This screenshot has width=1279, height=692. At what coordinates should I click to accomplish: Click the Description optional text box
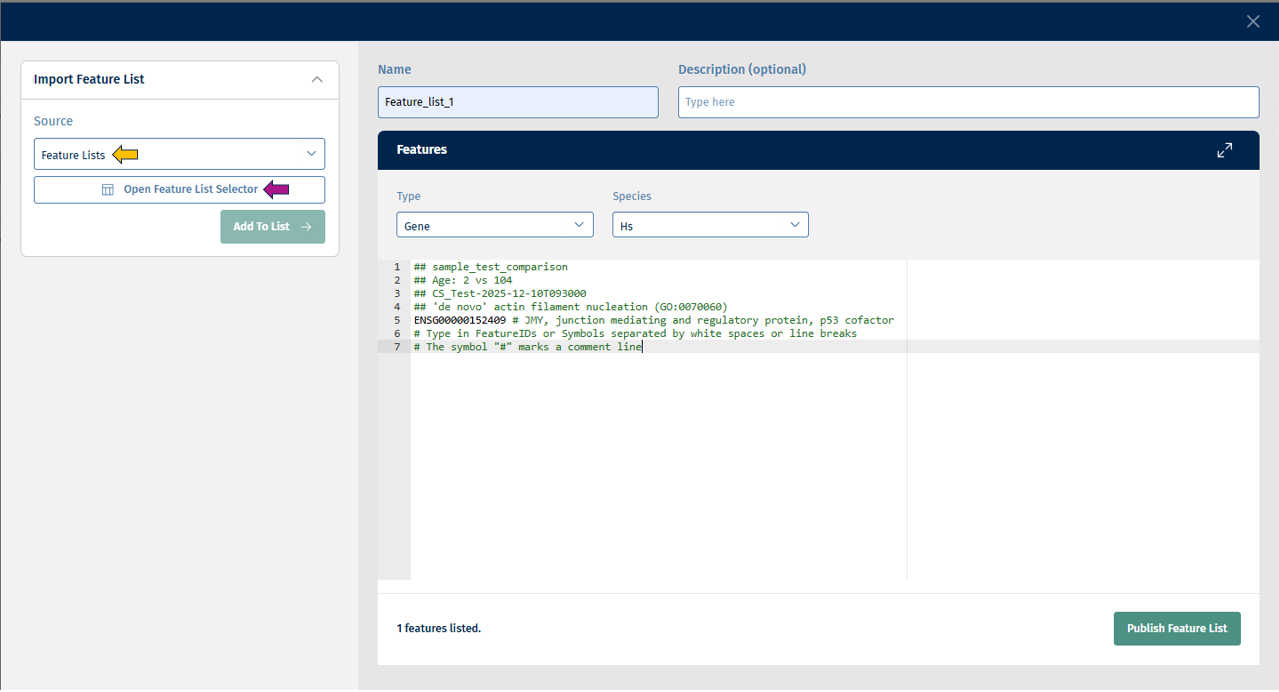[x=967, y=102]
